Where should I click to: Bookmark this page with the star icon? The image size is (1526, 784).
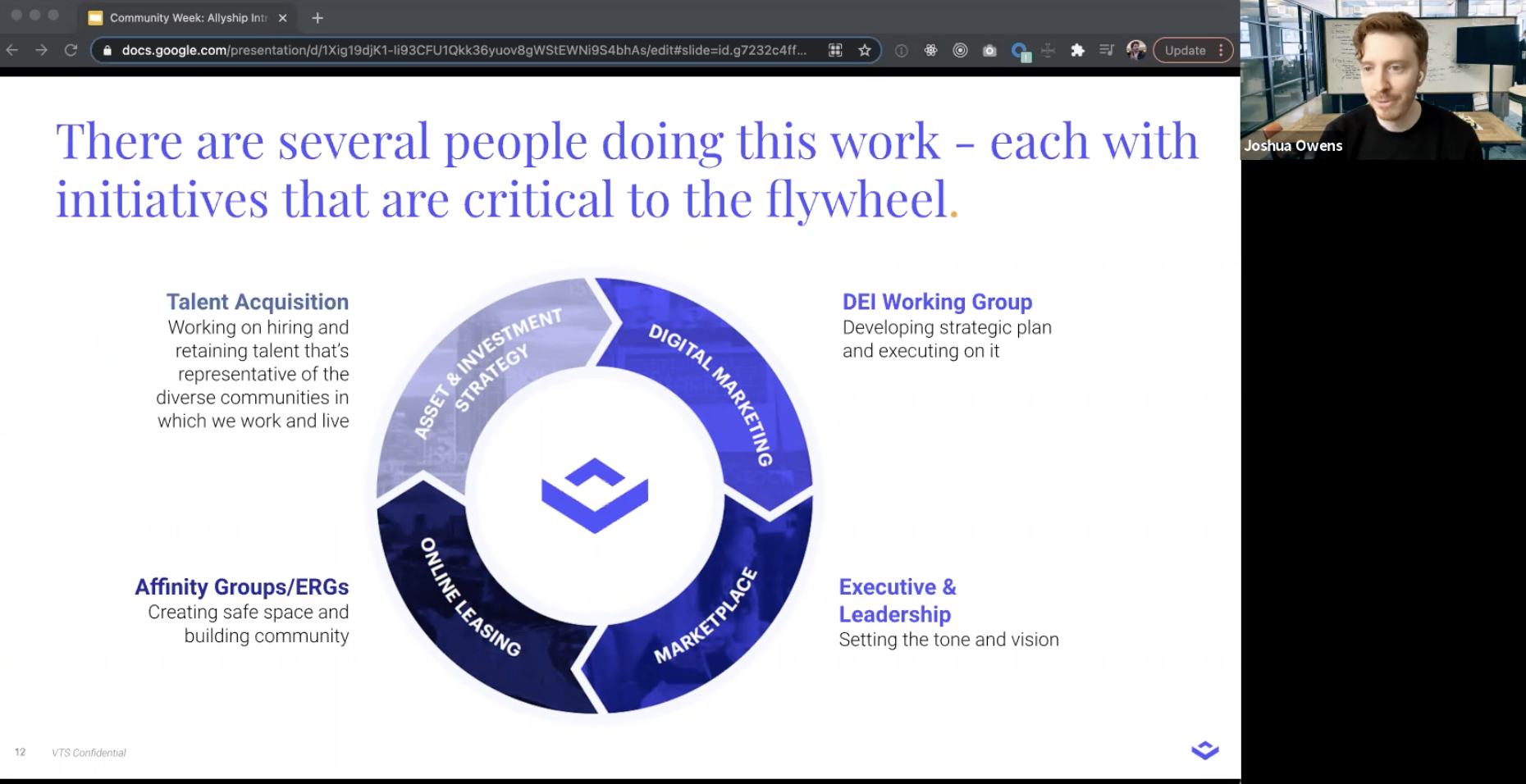point(864,50)
